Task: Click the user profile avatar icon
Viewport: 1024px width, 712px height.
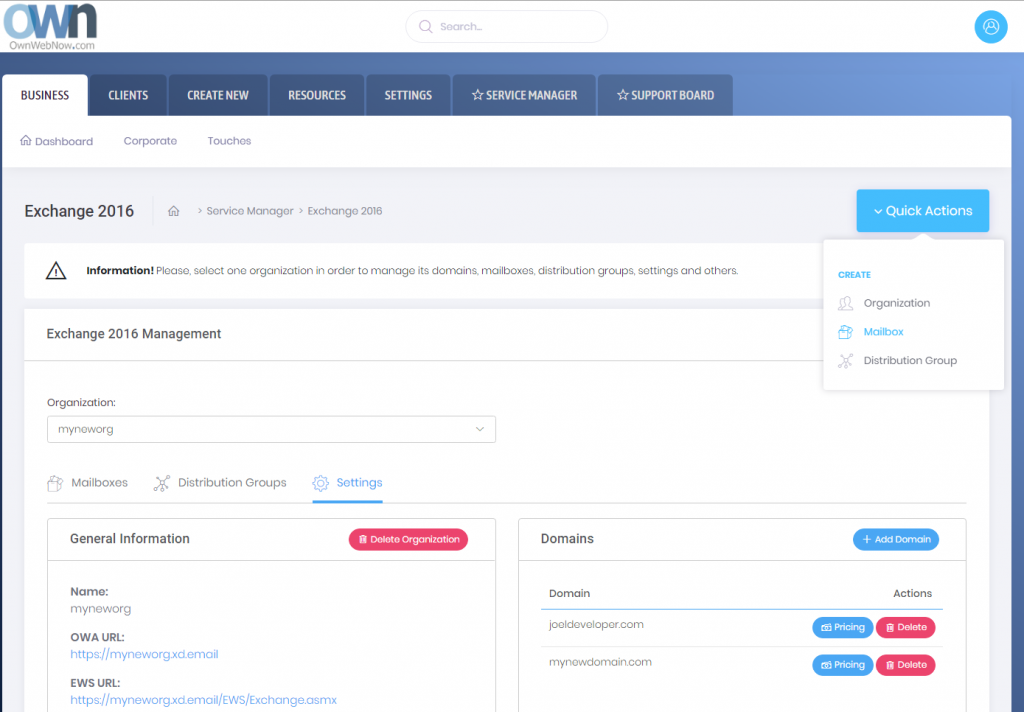Action: pyautogui.click(x=990, y=27)
